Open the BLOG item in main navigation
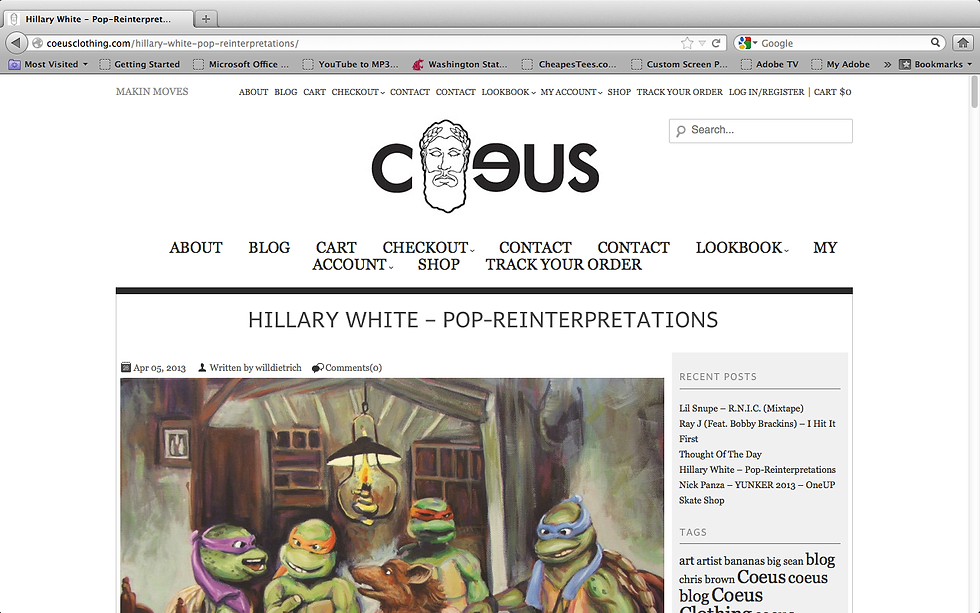Viewport: 980px width, 613px height. (269, 247)
